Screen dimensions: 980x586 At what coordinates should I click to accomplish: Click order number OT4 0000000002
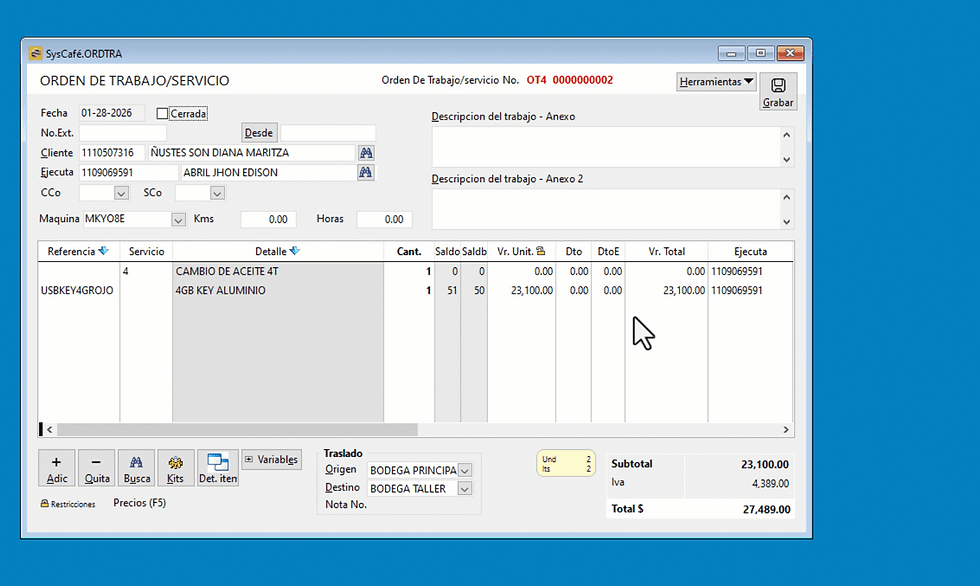click(569, 80)
